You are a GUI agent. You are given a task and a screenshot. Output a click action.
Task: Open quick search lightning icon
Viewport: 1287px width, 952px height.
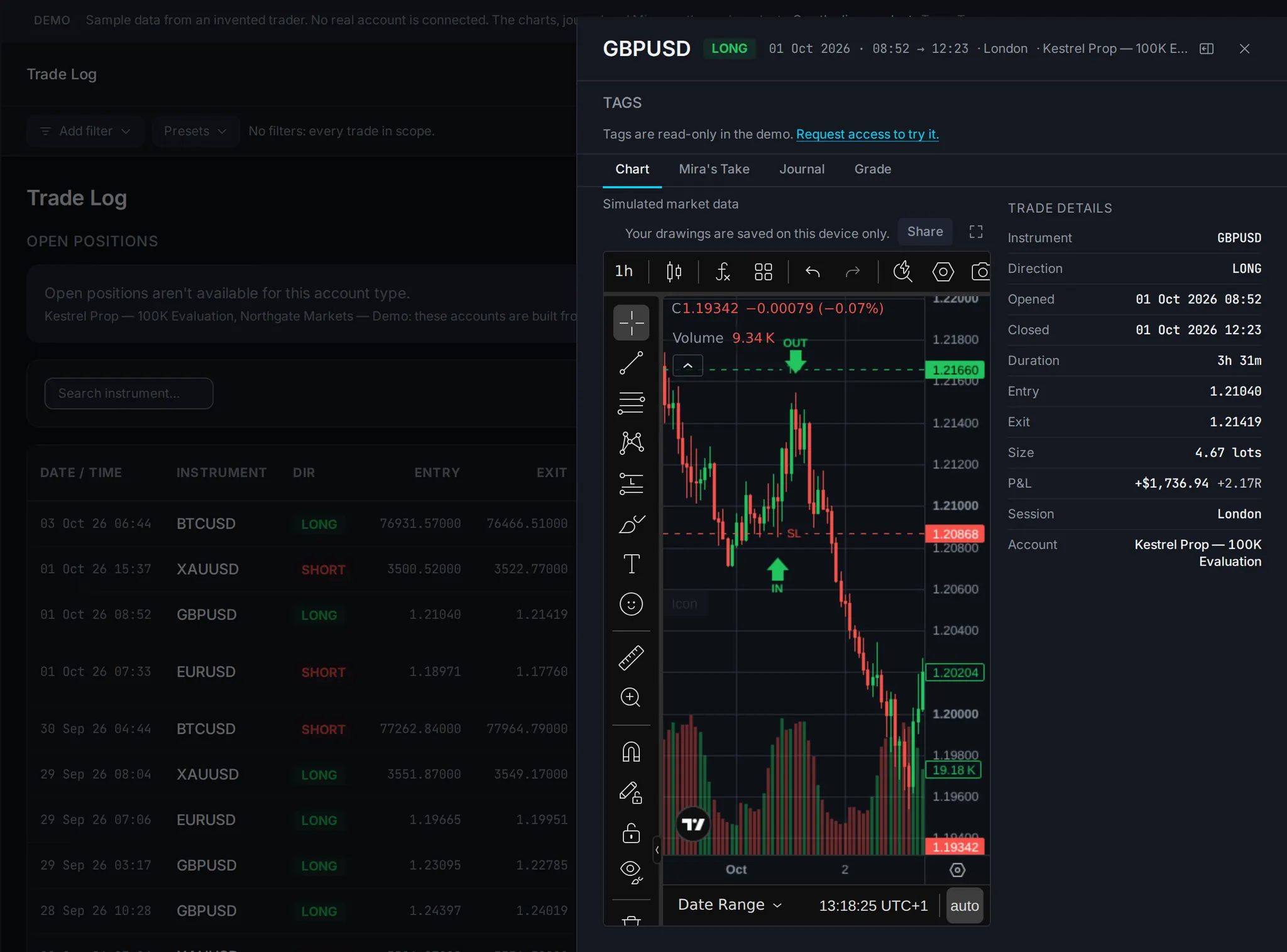(902, 271)
